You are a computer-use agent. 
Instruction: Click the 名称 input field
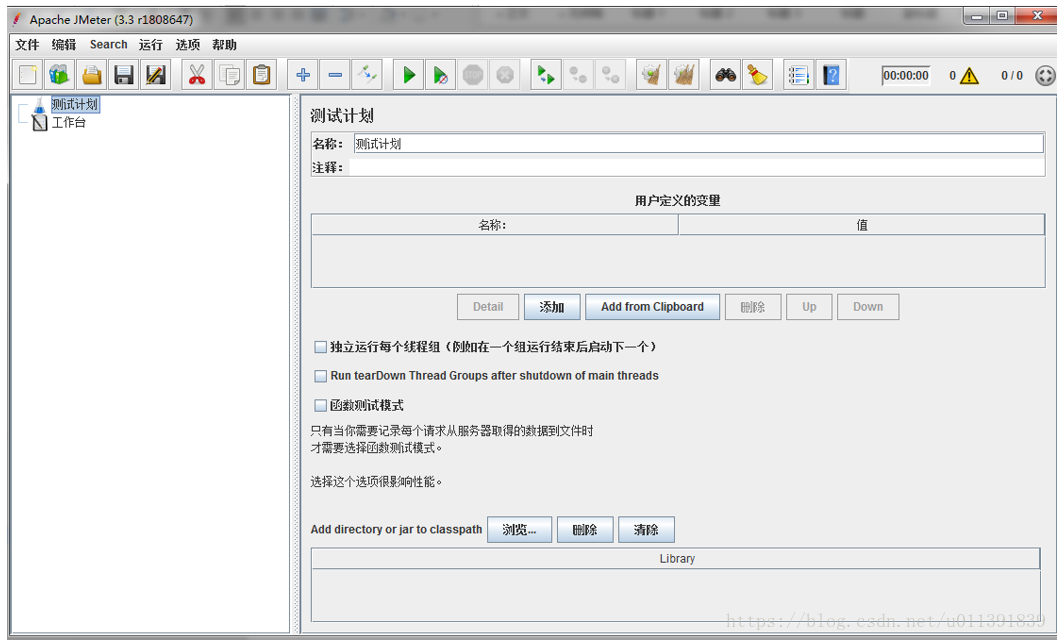[x=698, y=144]
